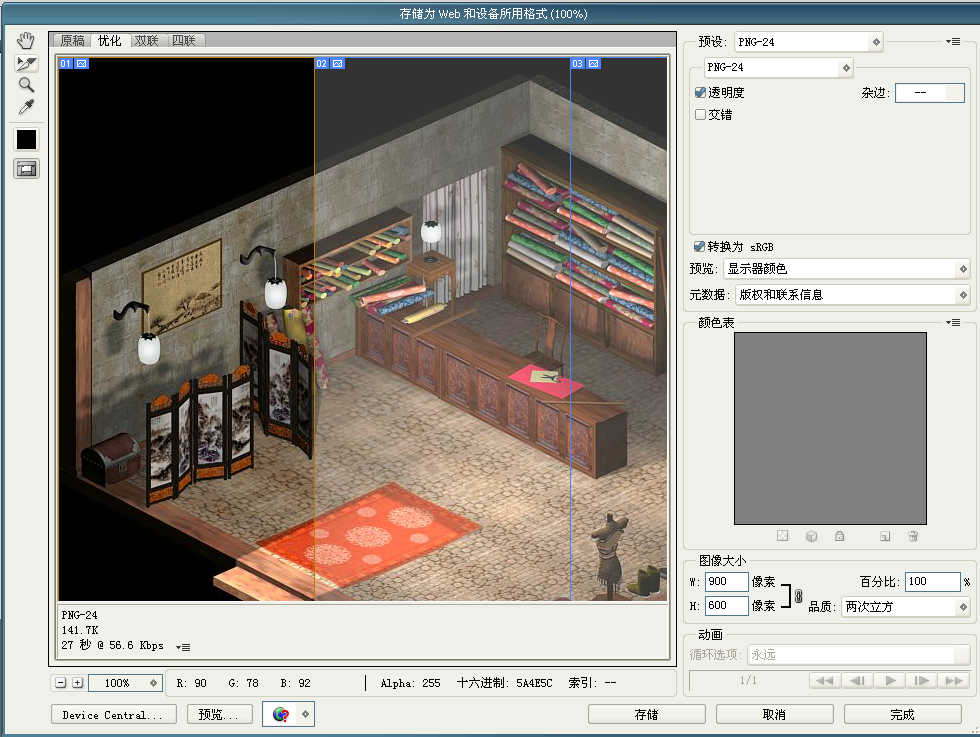Click the web-safe cube icon under color table
This screenshot has height=737, width=980.
click(811, 536)
